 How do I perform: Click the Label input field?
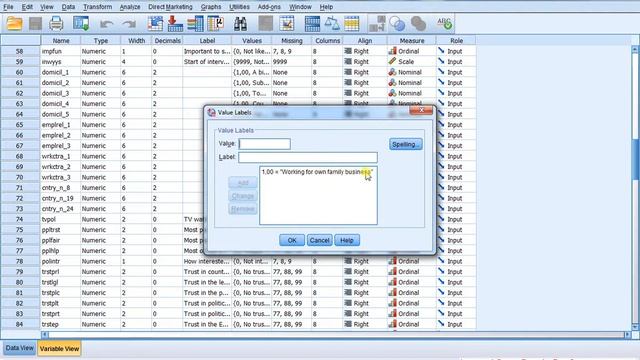coord(308,157)
